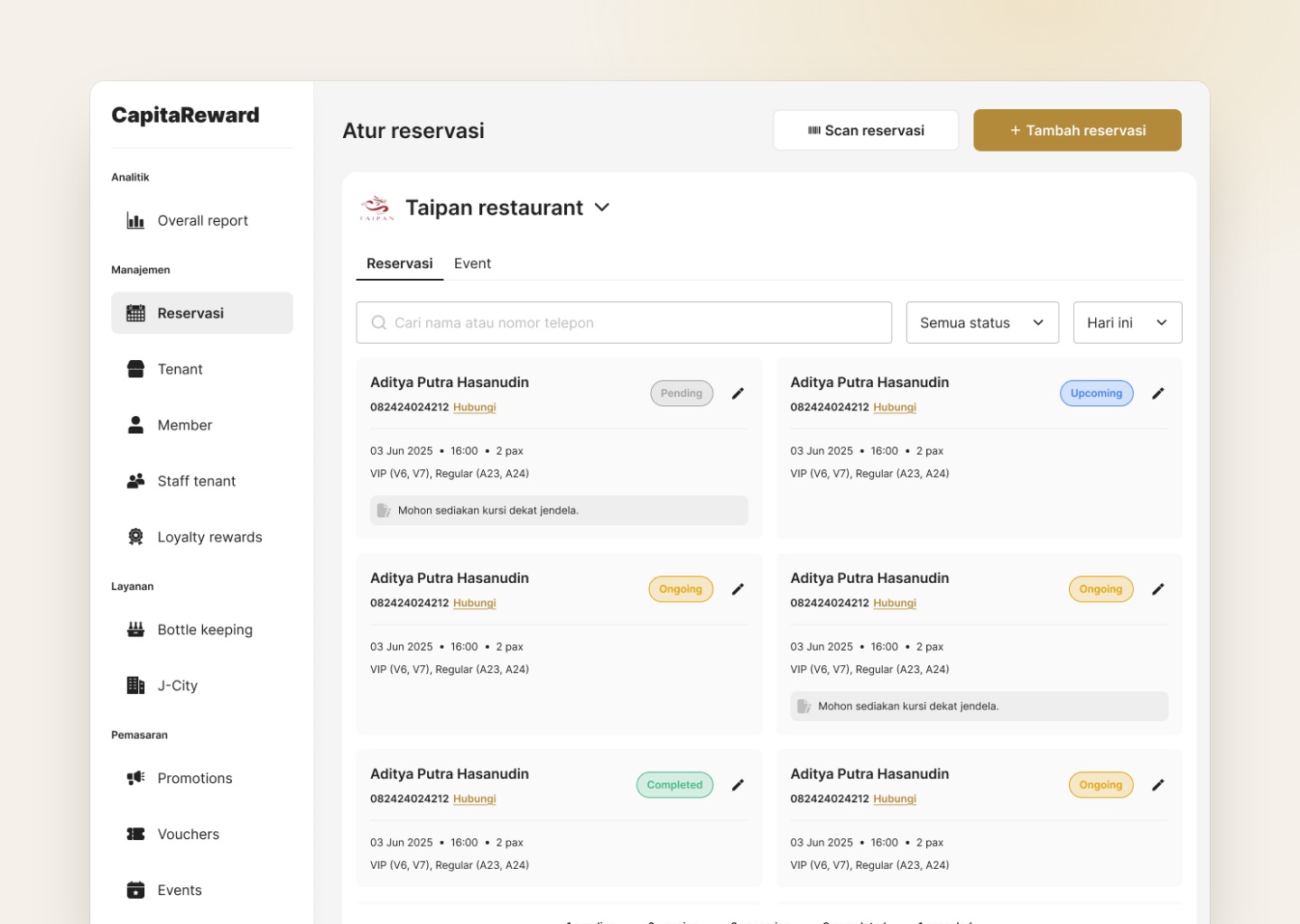Viewport: 1300px width, 924px height.
Task: Edit the Upcoming reservation with pencil icon
Action: (1158, 393)
